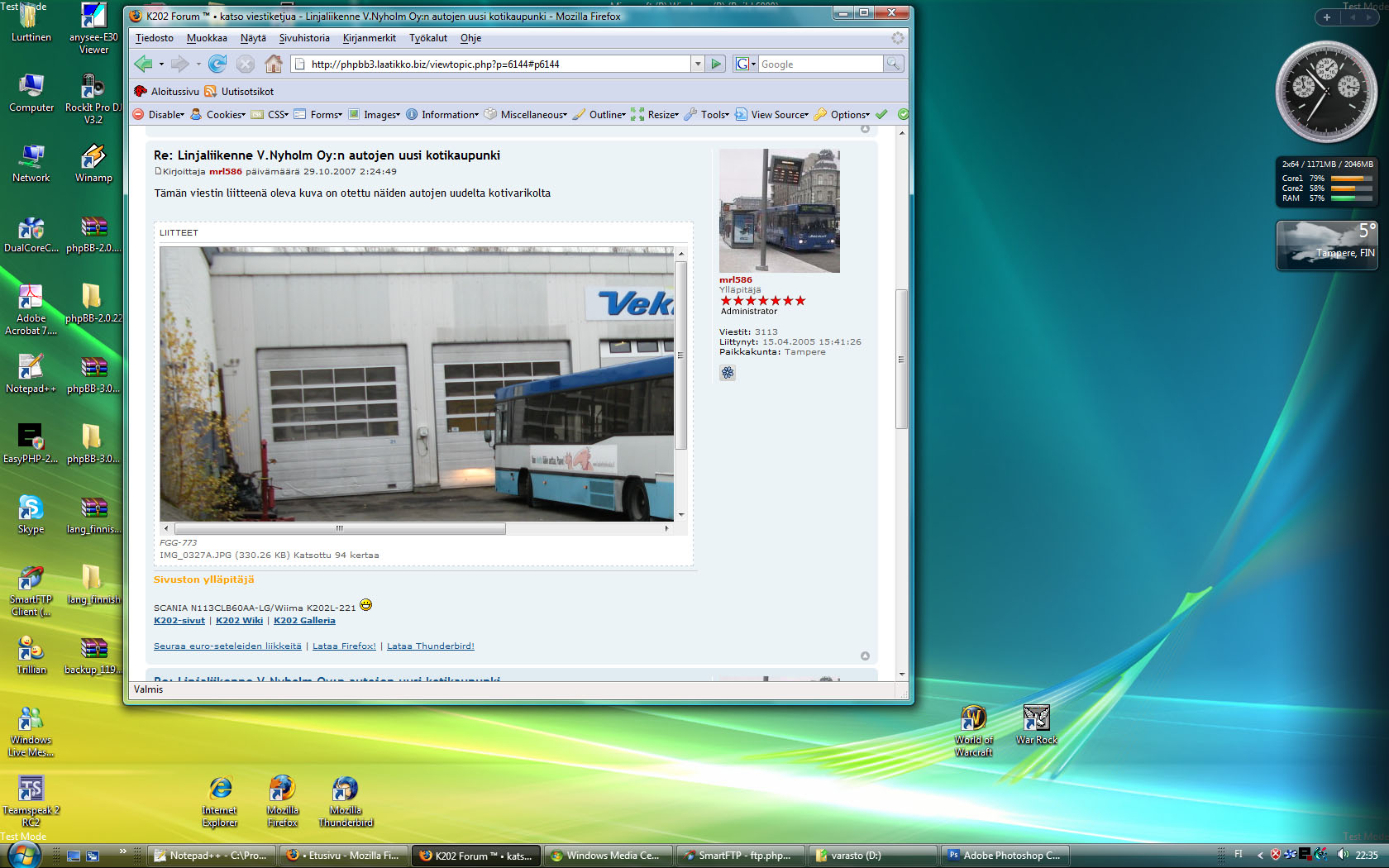1389x868 pixels.
Task: Click mrl586 author link in post header
Action: point(226,172)
